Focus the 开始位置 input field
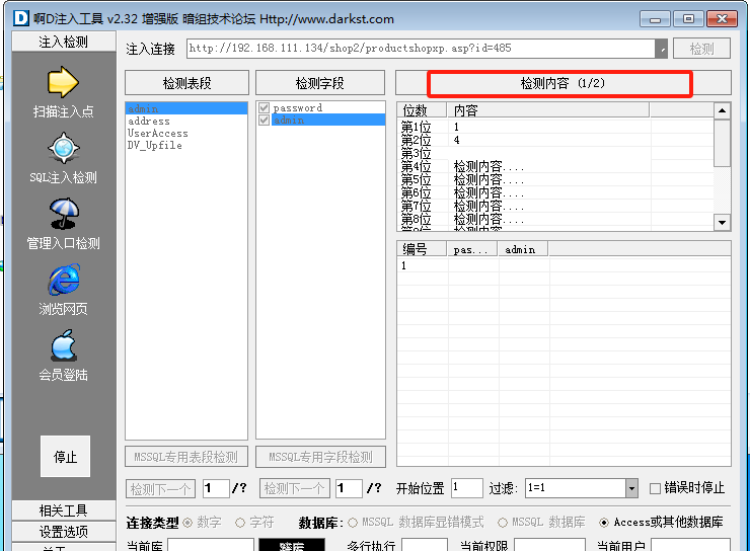 [467, 488]
